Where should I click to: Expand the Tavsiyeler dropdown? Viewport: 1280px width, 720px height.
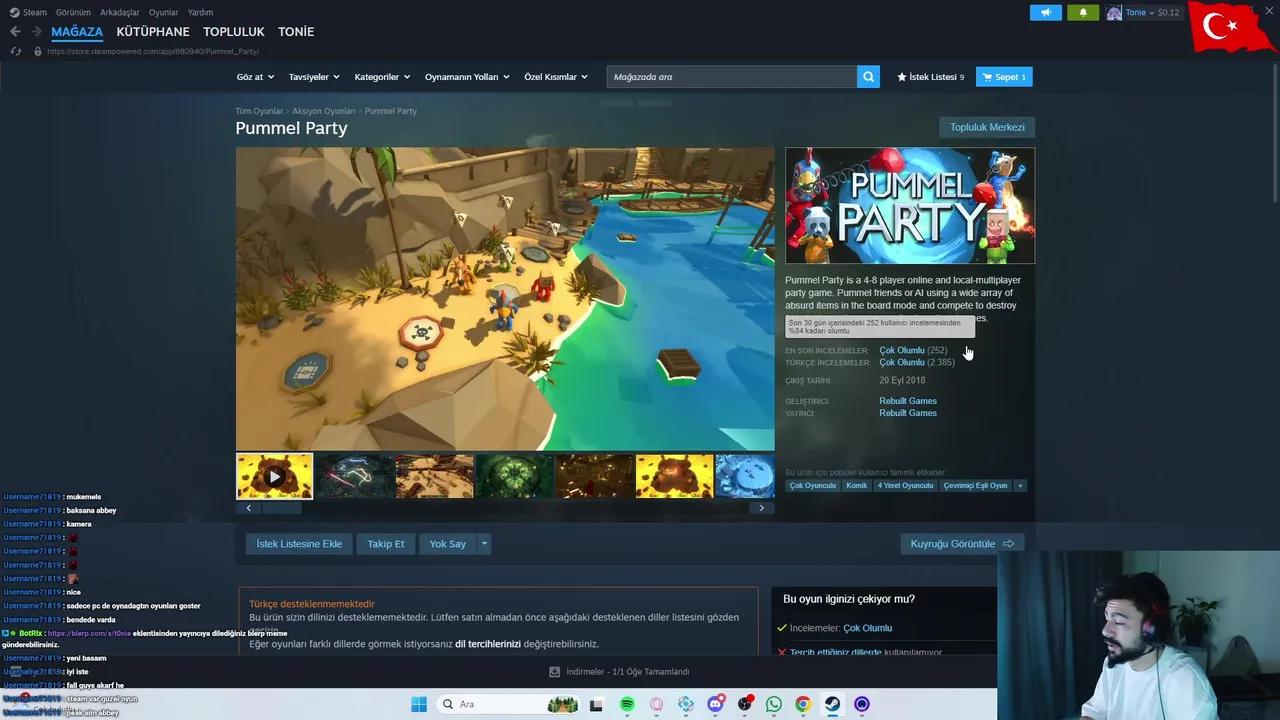pyautogui.click(x=314, y=77)
